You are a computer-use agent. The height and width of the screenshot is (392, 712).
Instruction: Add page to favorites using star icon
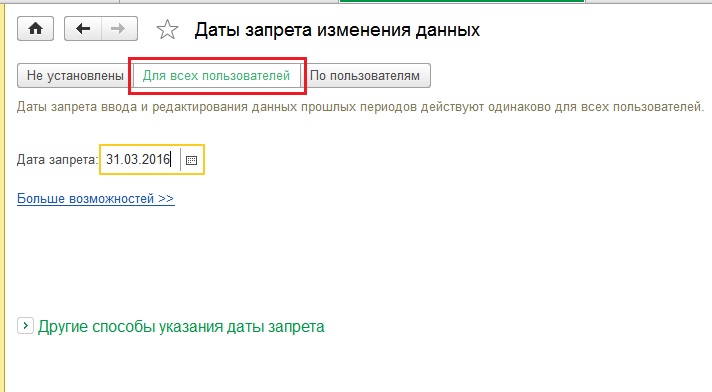pyautogui.click(x=167, y=30)
